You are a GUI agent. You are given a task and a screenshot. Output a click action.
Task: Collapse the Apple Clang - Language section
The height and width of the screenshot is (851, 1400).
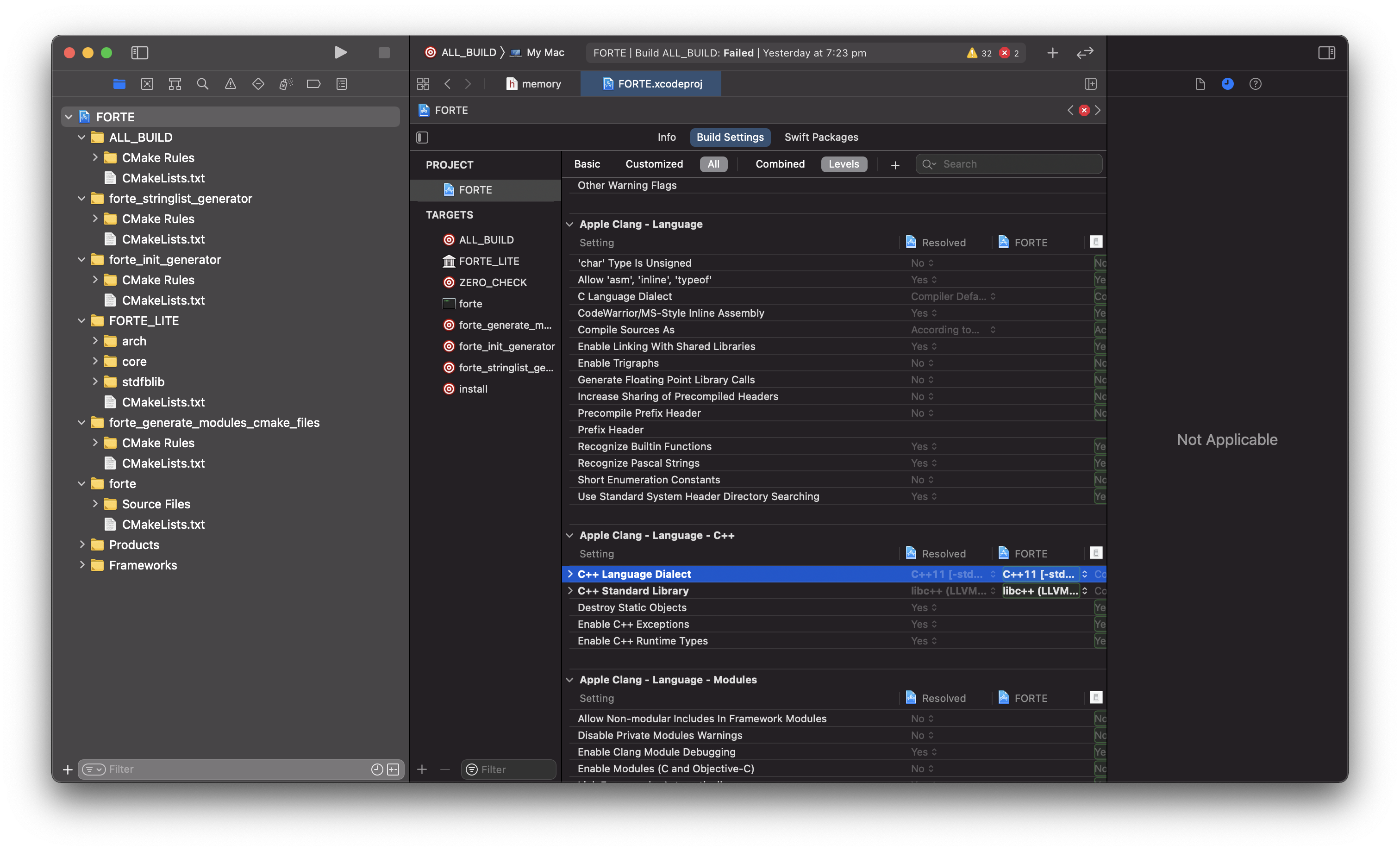(569, 224)
